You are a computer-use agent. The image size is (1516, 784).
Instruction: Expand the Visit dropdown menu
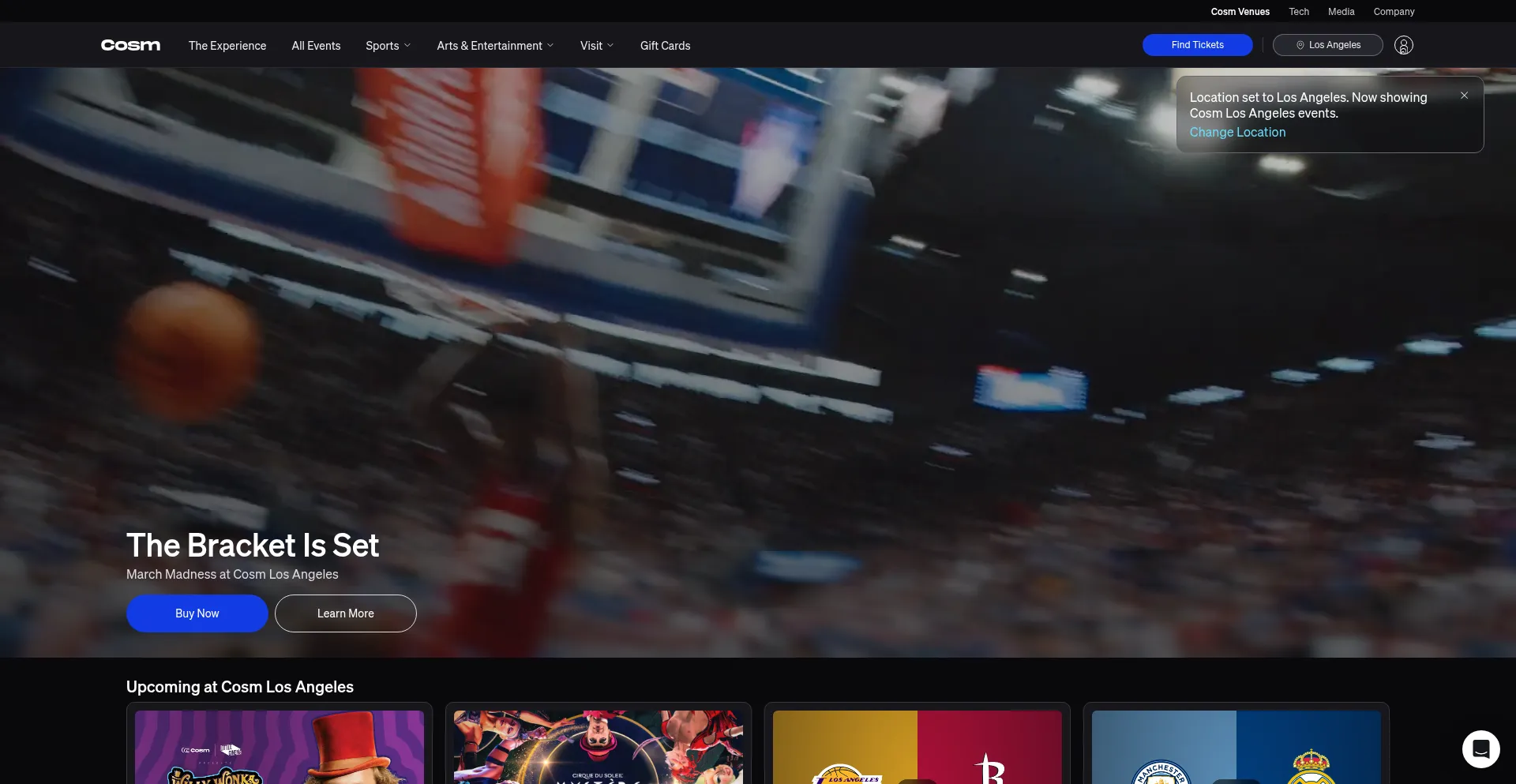point(596,46)
